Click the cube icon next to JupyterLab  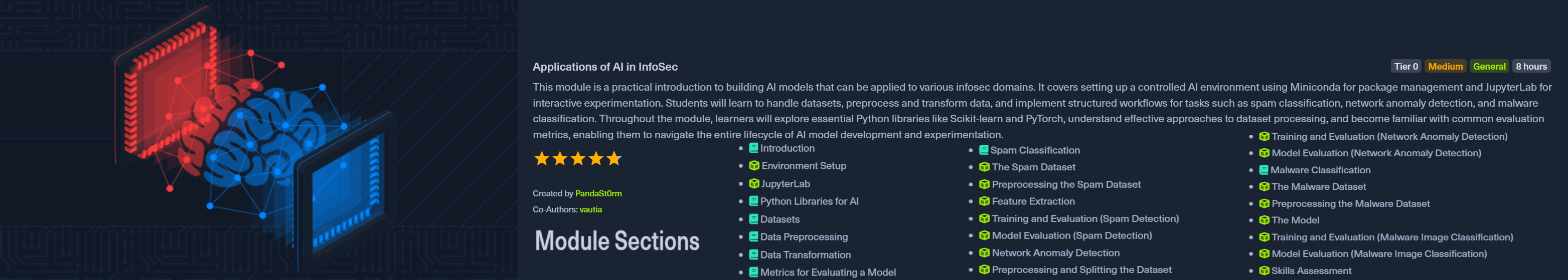point(753,183)
